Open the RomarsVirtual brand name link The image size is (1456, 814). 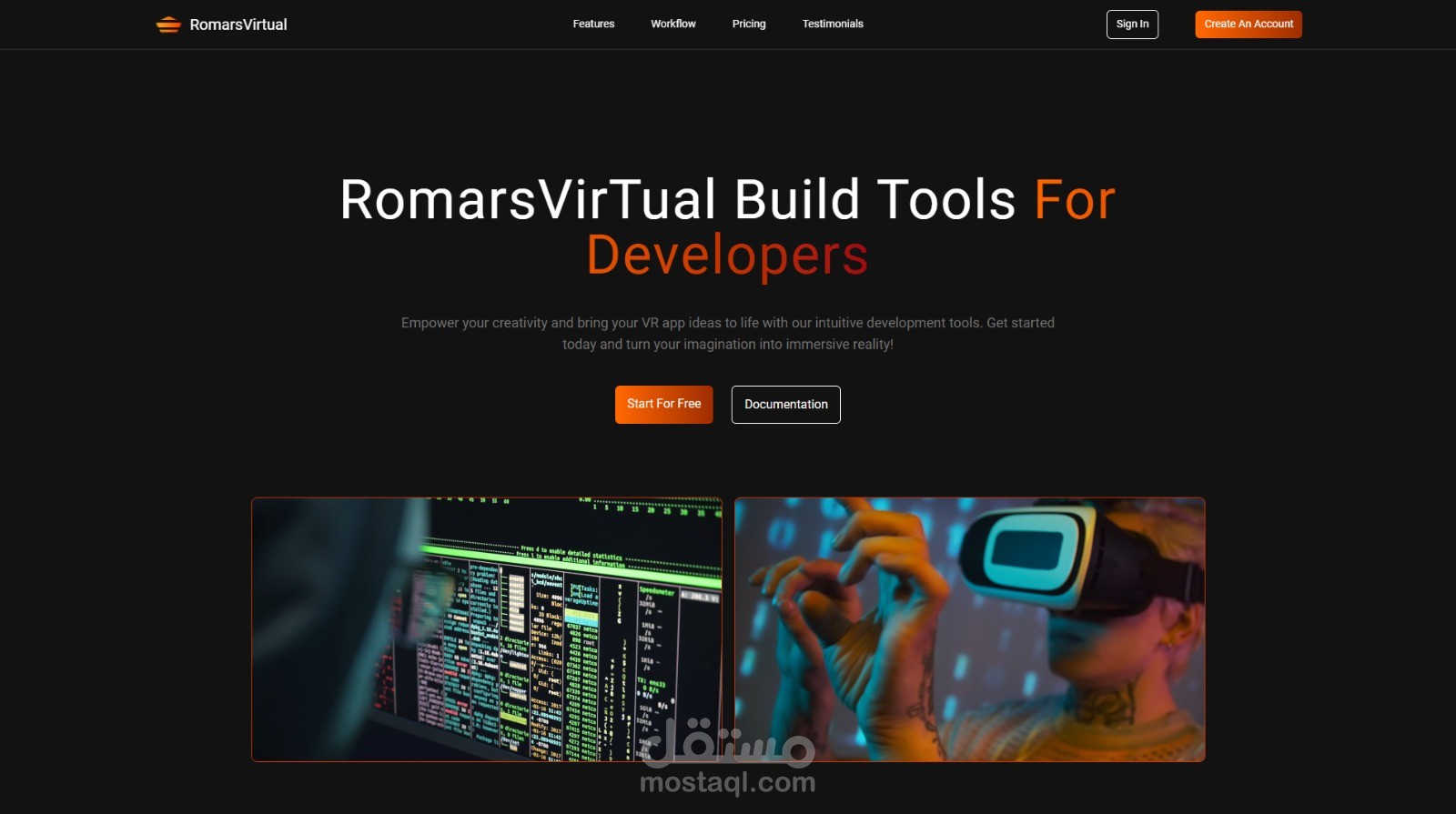238,25
